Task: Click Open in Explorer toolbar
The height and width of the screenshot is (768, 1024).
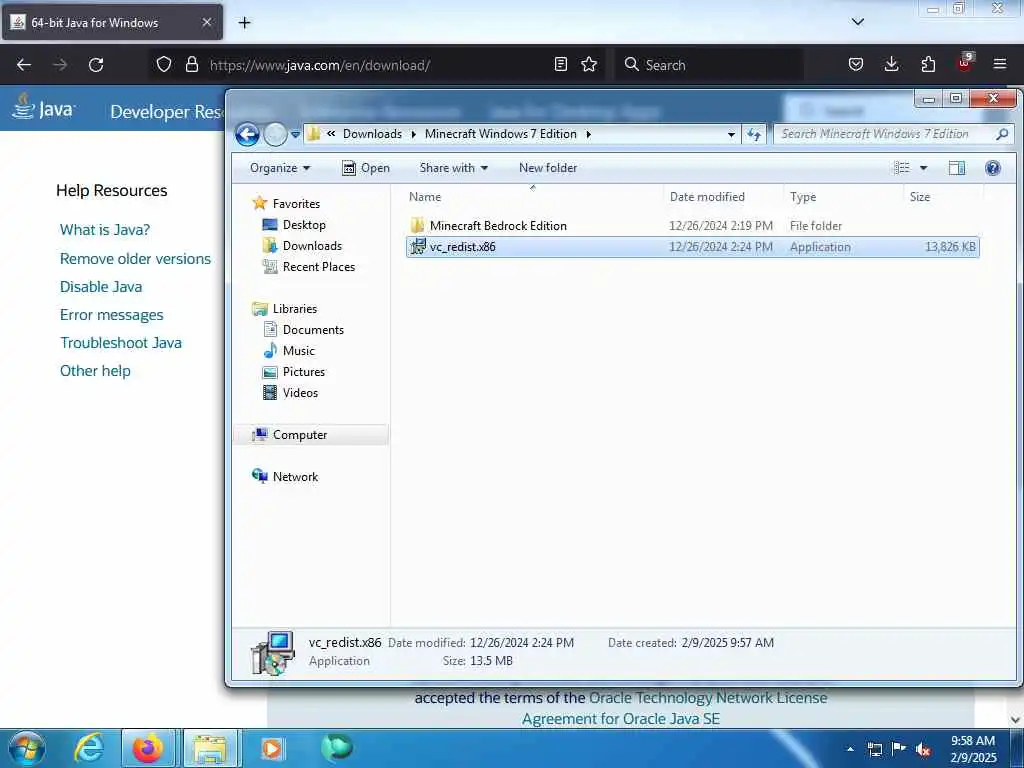Action: click(366, 168)
